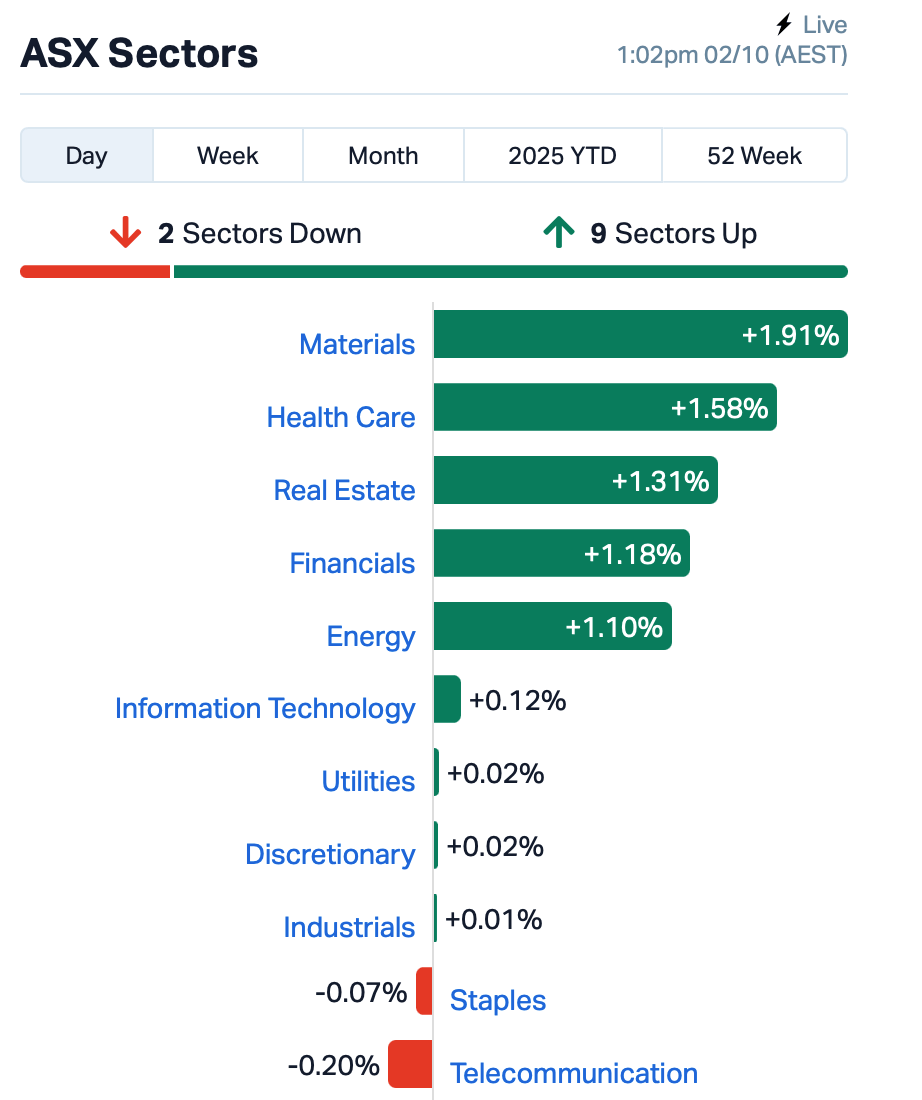Click the red down arrow icon

coord(126,233)
